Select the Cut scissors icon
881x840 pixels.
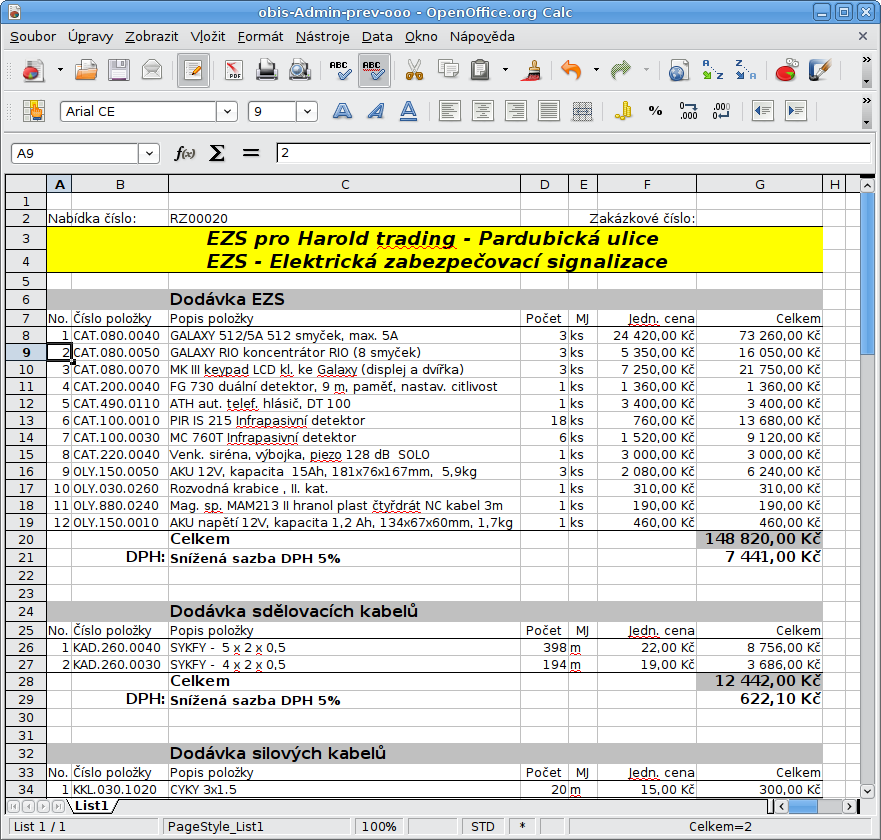coord(414,71)
